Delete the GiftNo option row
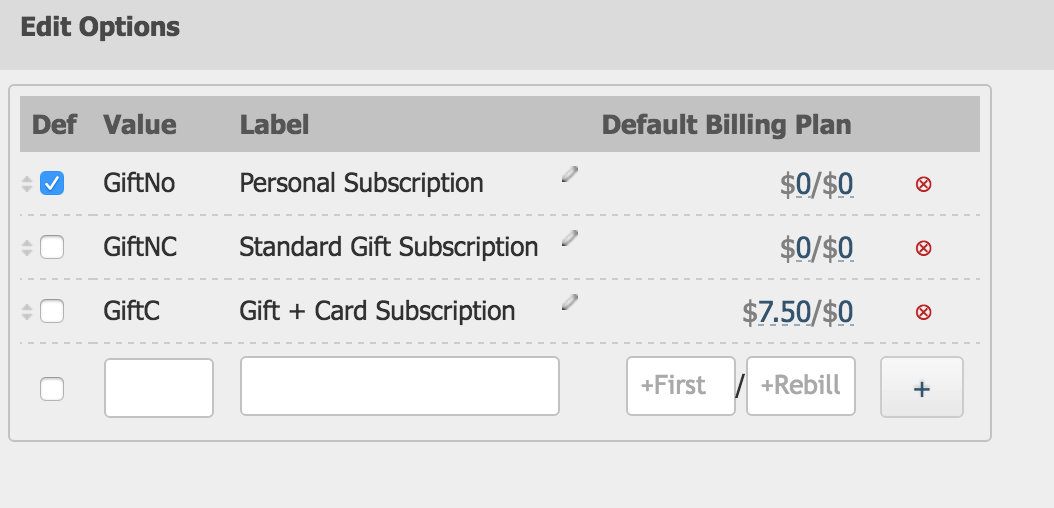The height and width of the screenshot is (508, 1054). click(924, 184)
